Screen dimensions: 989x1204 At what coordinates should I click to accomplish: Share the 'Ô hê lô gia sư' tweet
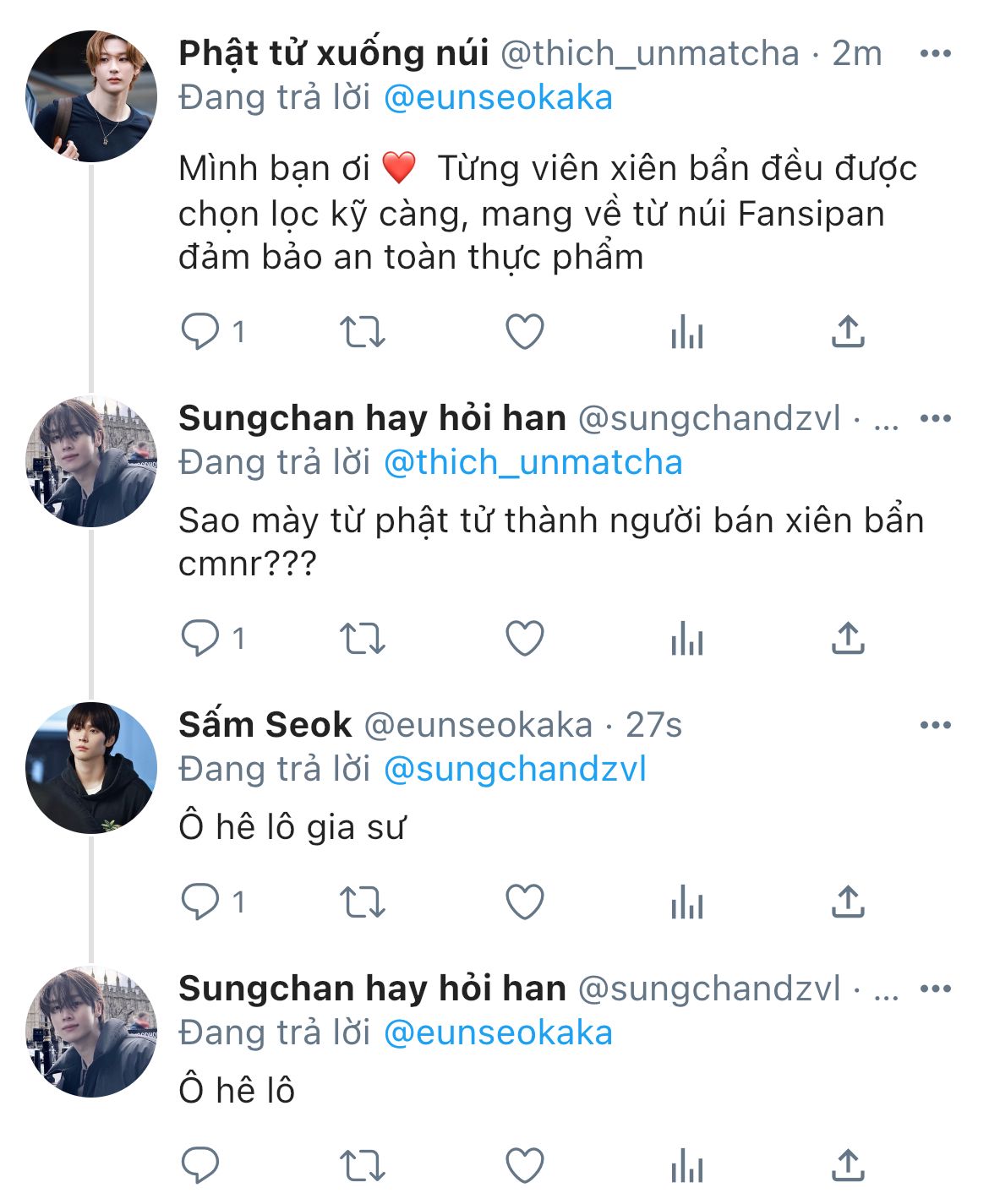click(848, 902)
